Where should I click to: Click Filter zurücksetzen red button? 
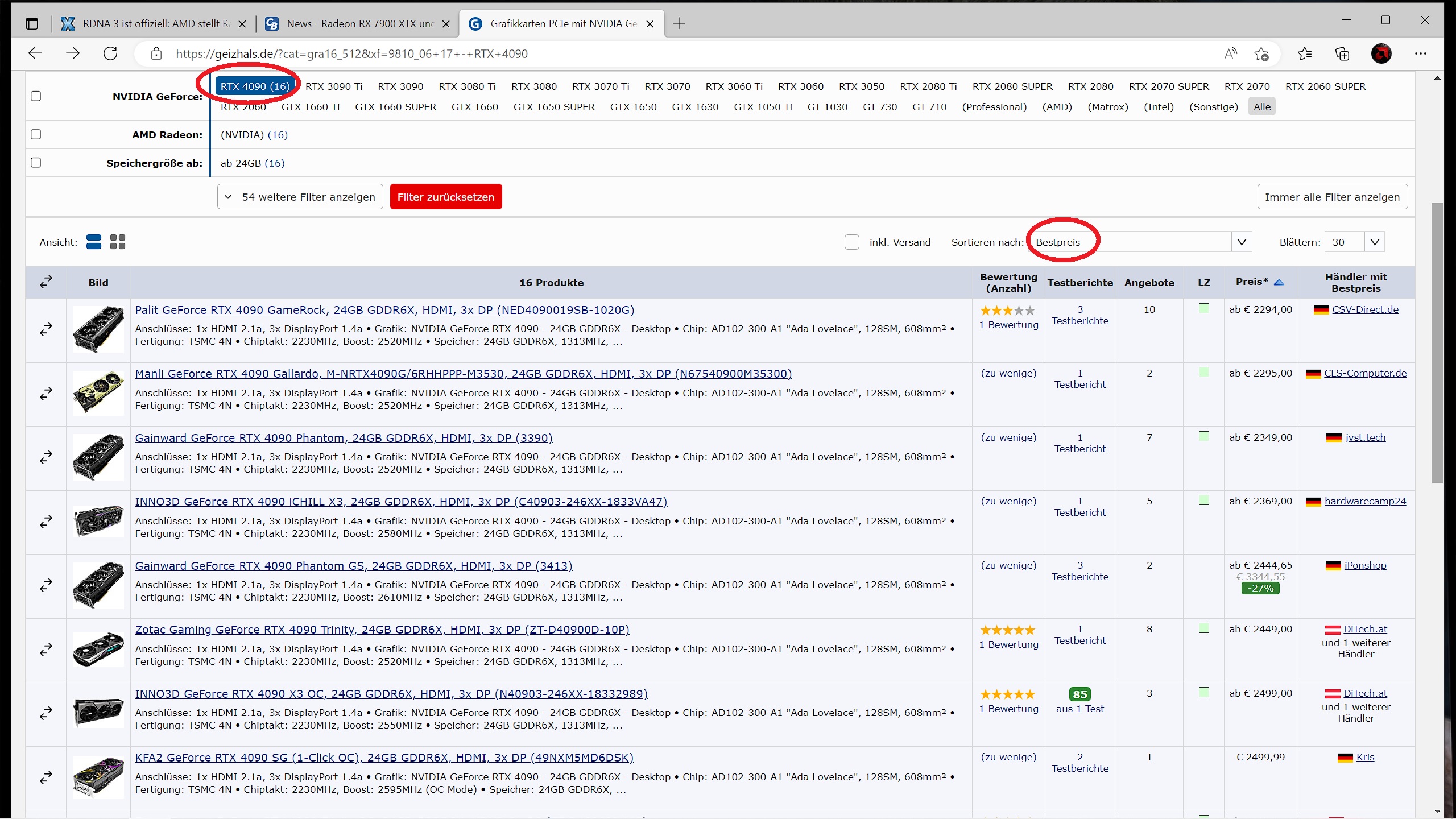point(445,197)
